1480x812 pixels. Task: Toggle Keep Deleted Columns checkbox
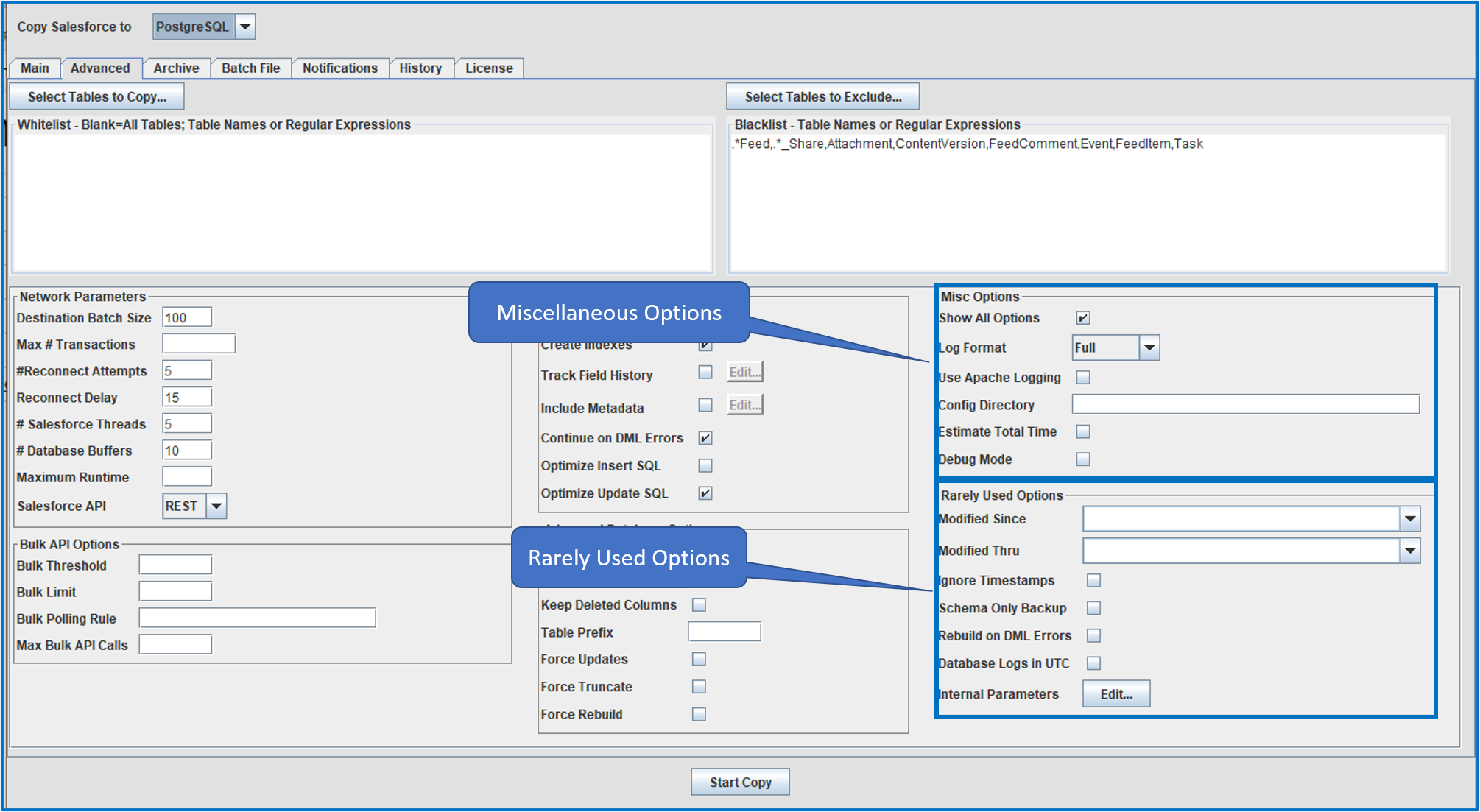(699, 604)
